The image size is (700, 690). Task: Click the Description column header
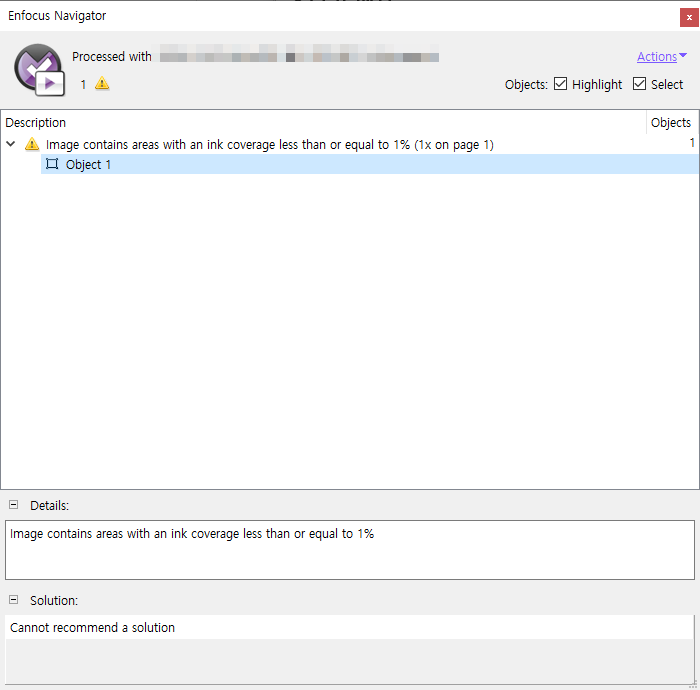point(36,122)
